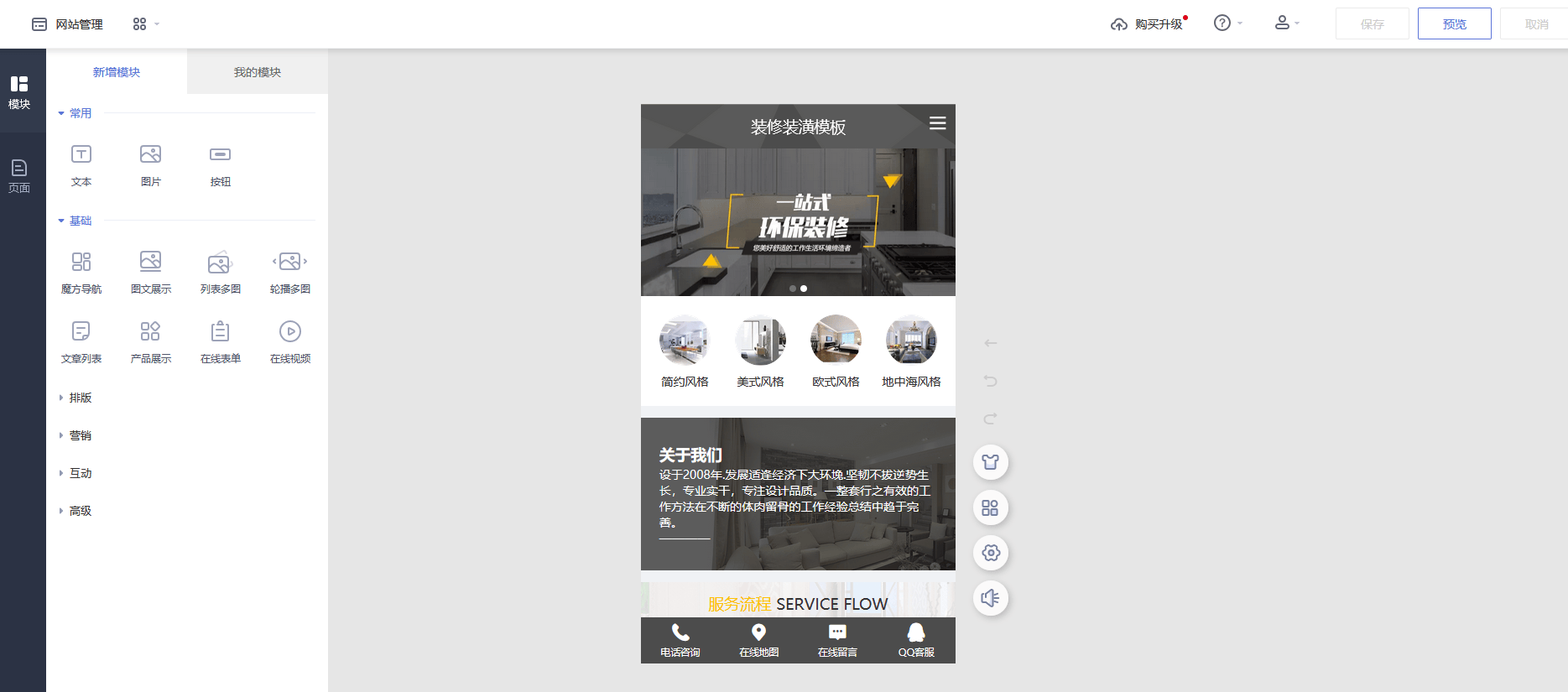This screenshot has height=692, width=1568.
Task: Select the 文本 text module icon
Action: pos(81,155)
